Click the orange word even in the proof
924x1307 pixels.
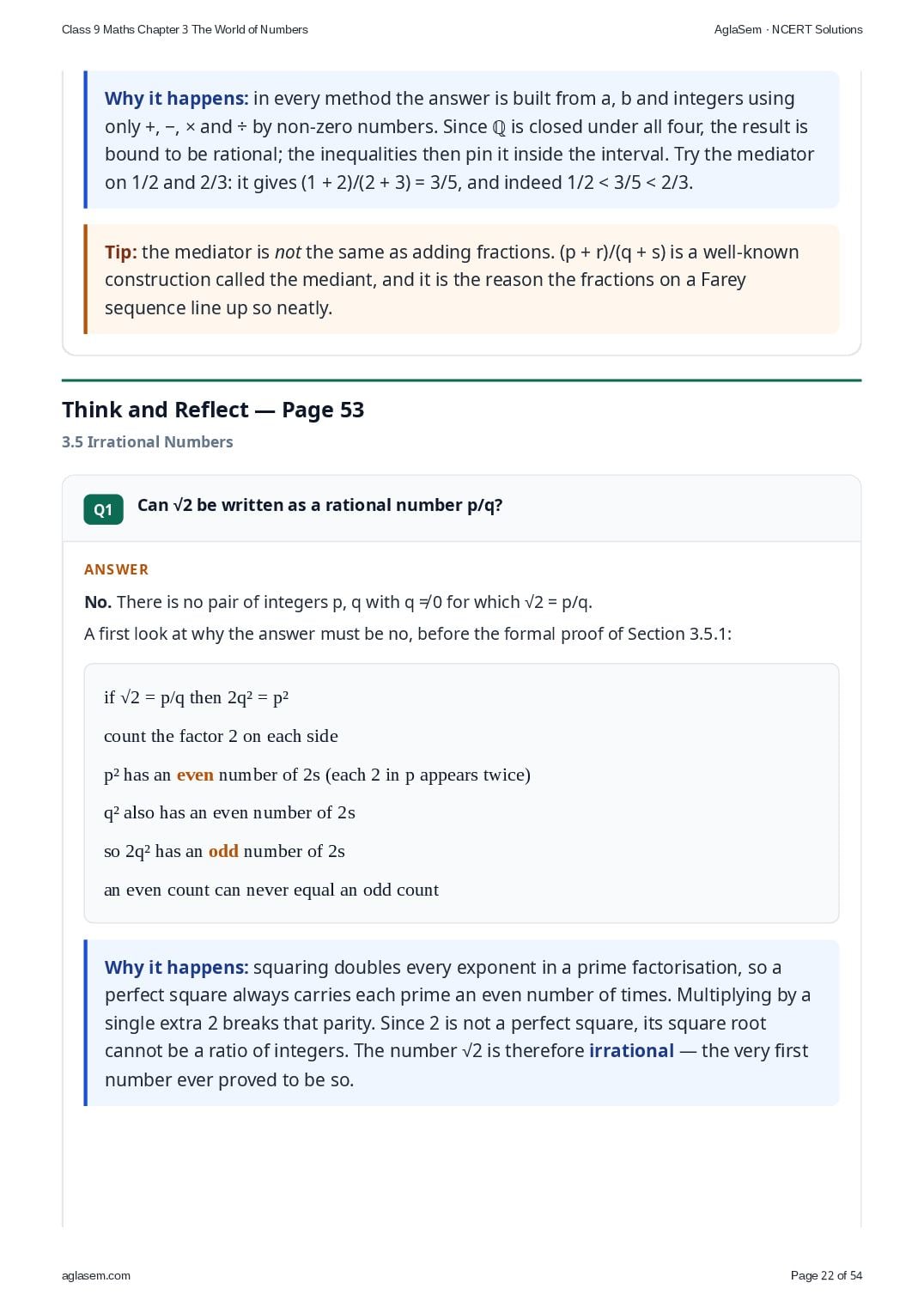tap(195, 775)
